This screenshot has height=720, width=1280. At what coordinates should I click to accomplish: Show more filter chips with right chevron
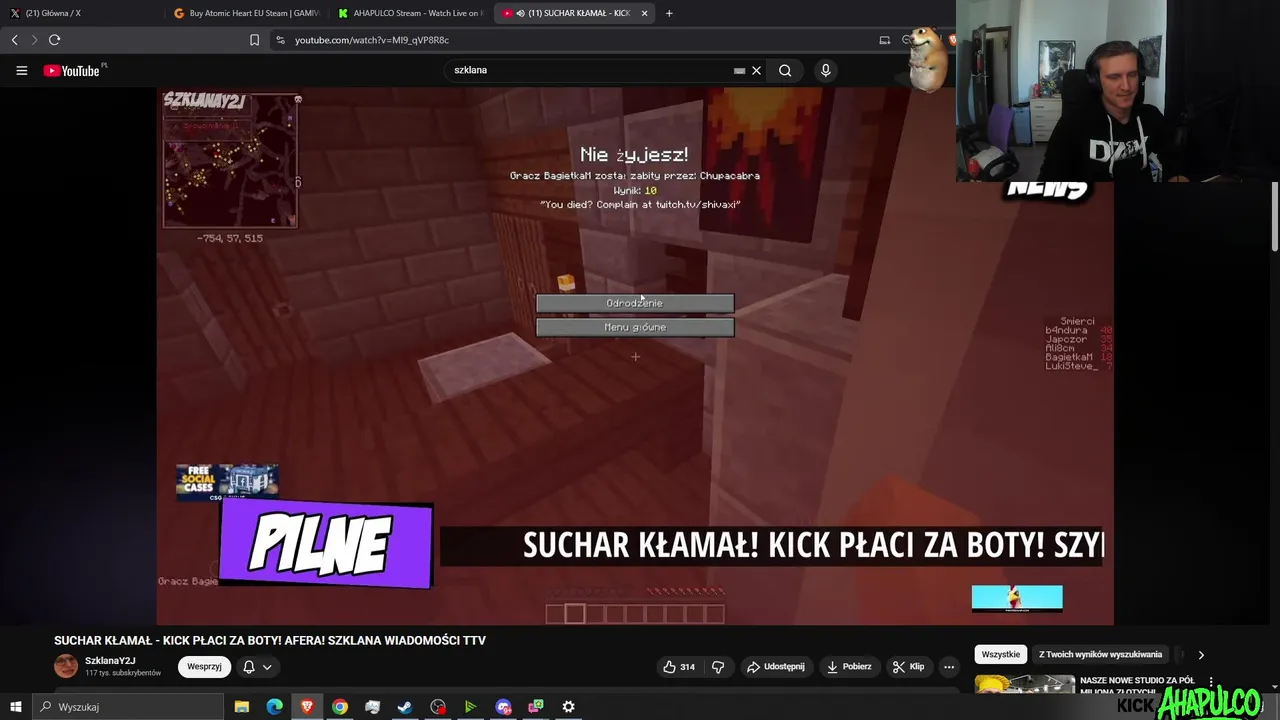[x=1201, y=655]
